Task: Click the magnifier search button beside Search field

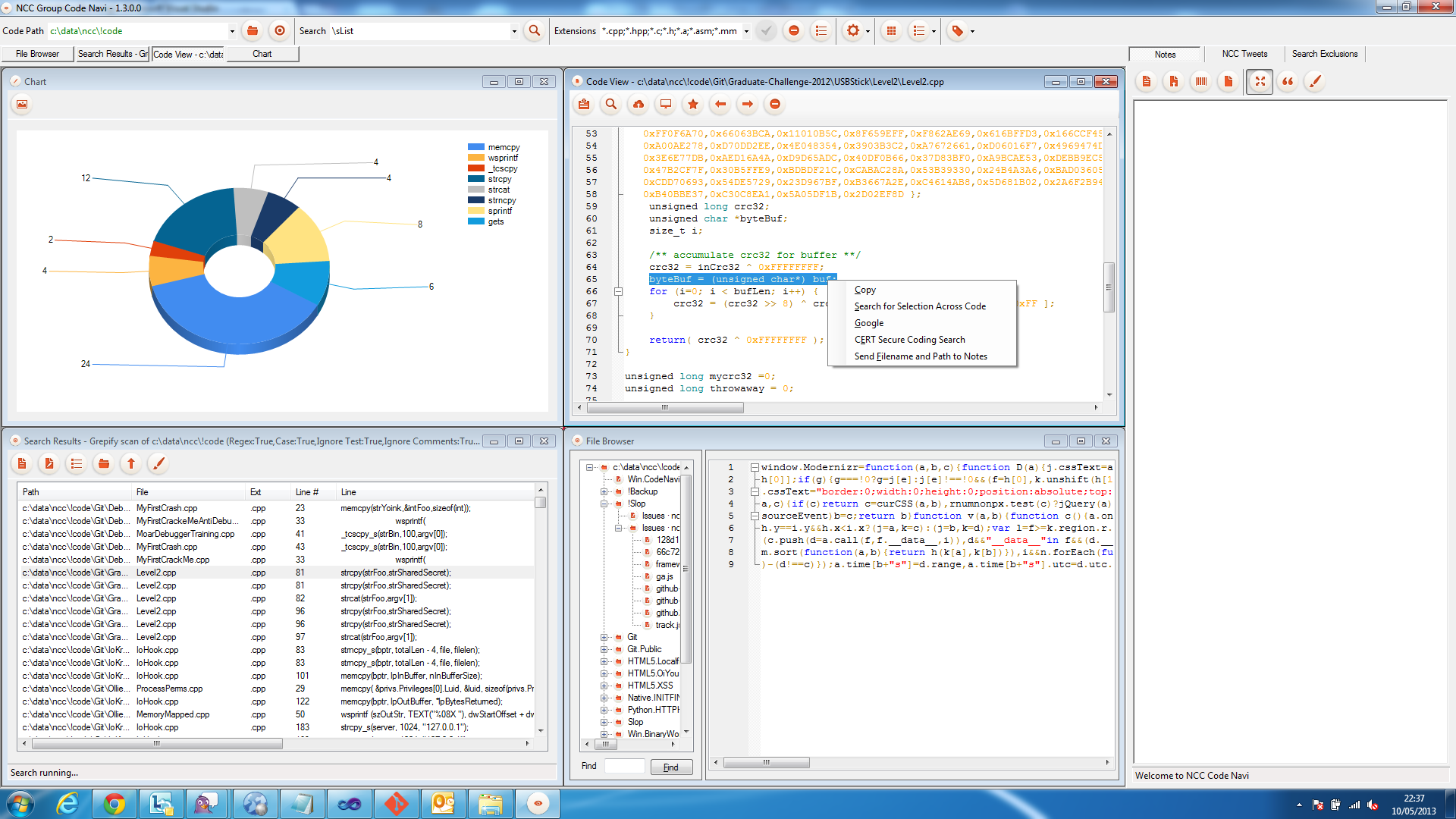Action: (x=535, y=31)
